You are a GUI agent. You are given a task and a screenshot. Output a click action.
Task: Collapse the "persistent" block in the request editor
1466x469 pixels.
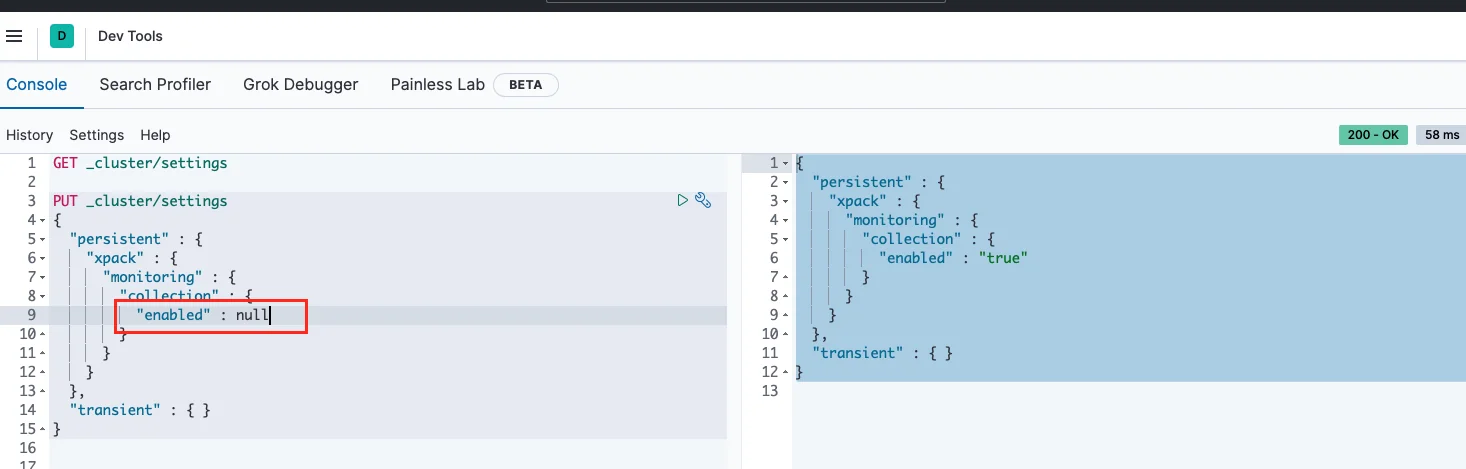(x=42, y=239)
